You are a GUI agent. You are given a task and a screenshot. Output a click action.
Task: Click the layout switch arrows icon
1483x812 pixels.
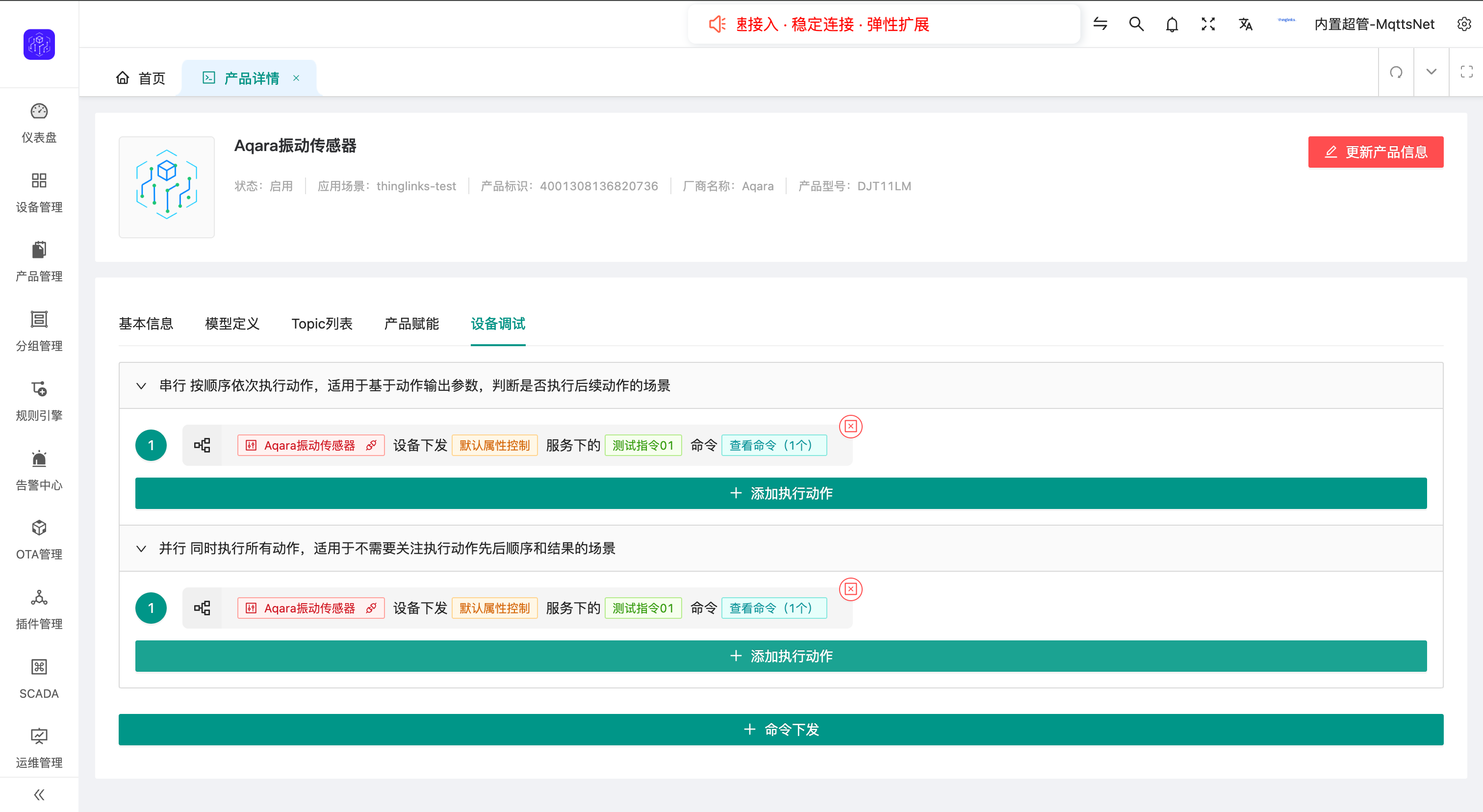point(1100,24)
